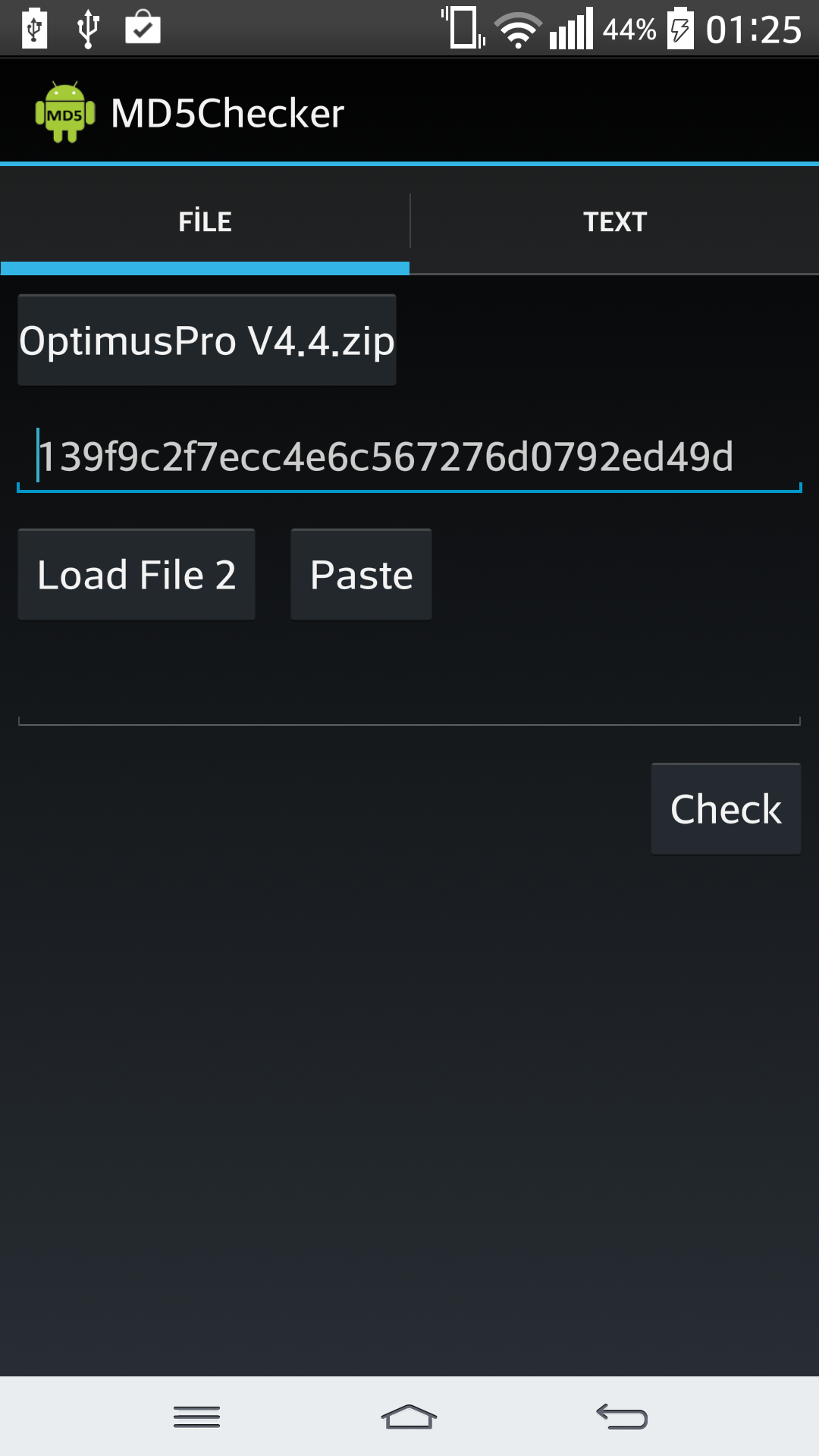The height and width of the screenshot is (1456, 819).
Task: Tap the Wi-Fi signal status icon
Action: click(519, 30)
